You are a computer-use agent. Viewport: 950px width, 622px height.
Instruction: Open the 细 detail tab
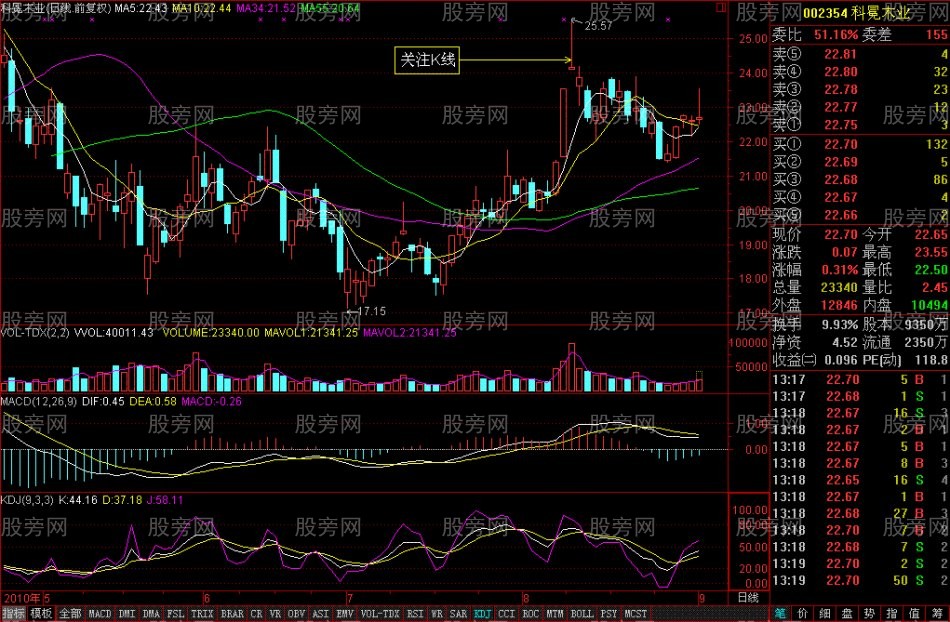click(x=825, y=614)
